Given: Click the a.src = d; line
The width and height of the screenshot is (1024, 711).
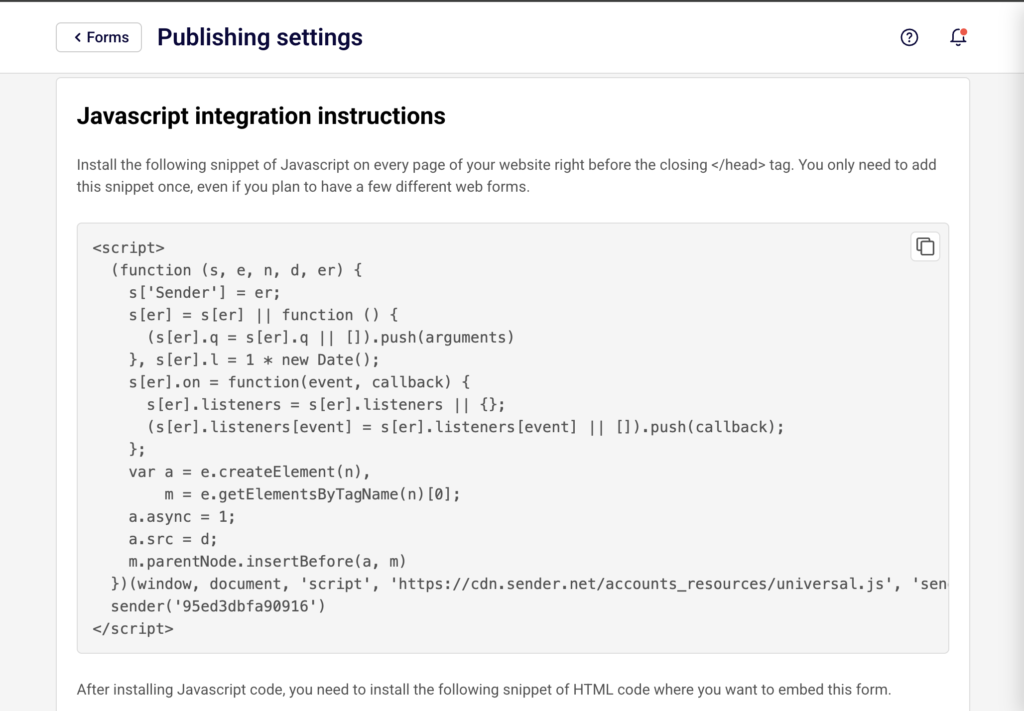Looking at the screenshot, I should pos(173,539).
